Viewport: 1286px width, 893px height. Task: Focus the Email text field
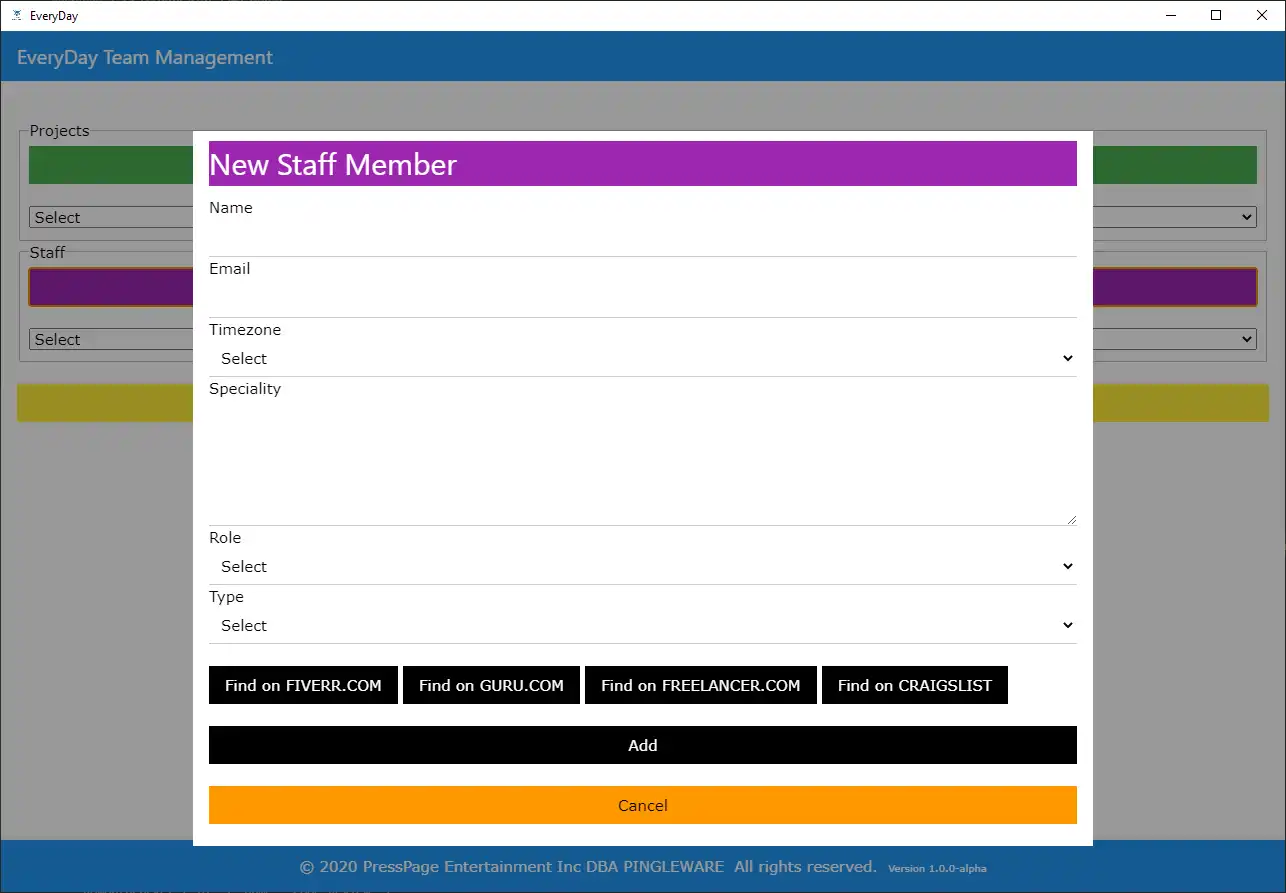[x=642, y=299]
